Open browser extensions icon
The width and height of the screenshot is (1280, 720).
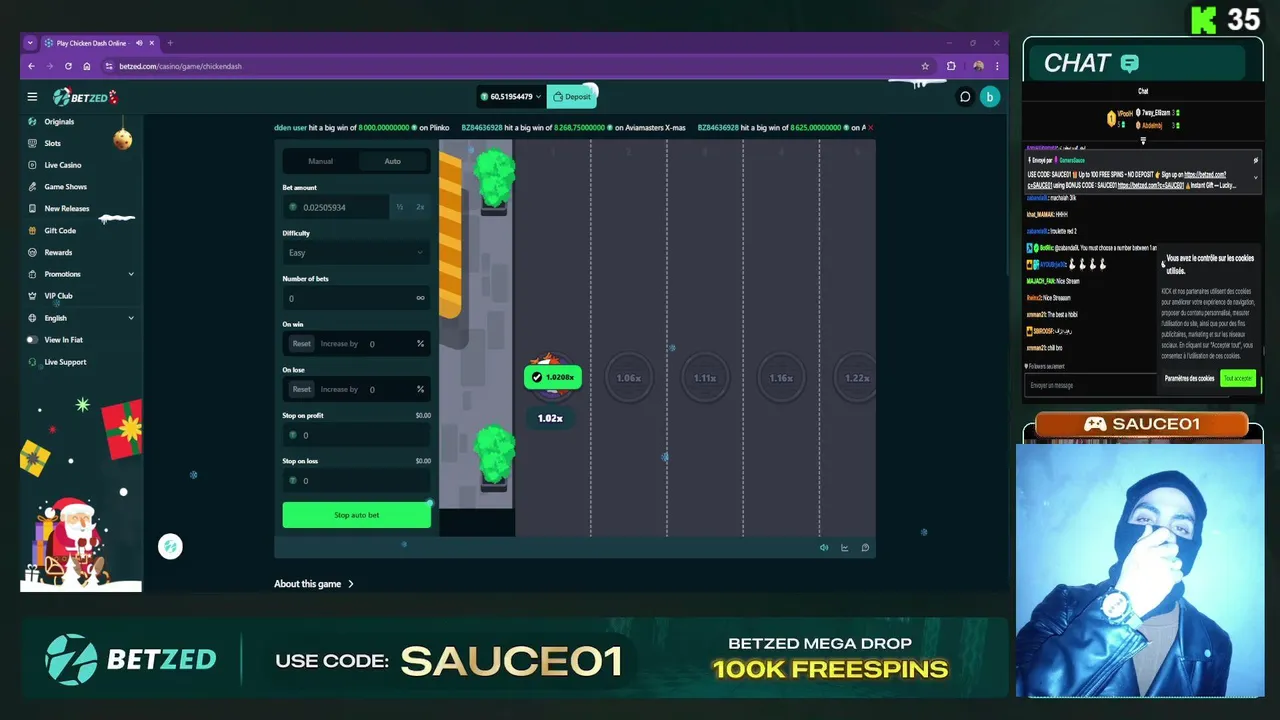951,66
